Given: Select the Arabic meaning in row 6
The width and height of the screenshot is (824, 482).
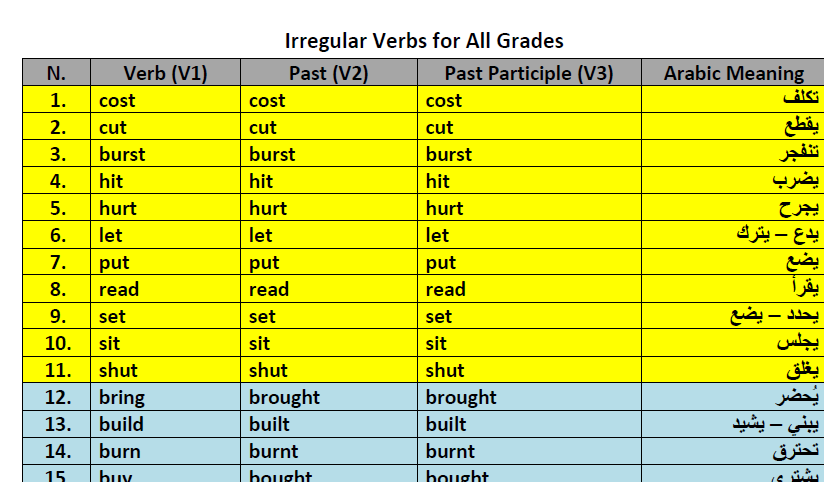Looking at the screenshot, I should tap(777, 235).
